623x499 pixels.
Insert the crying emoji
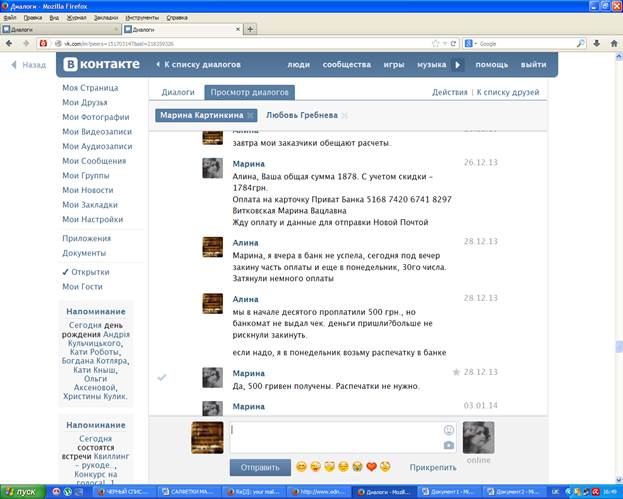tap(357, 466)
